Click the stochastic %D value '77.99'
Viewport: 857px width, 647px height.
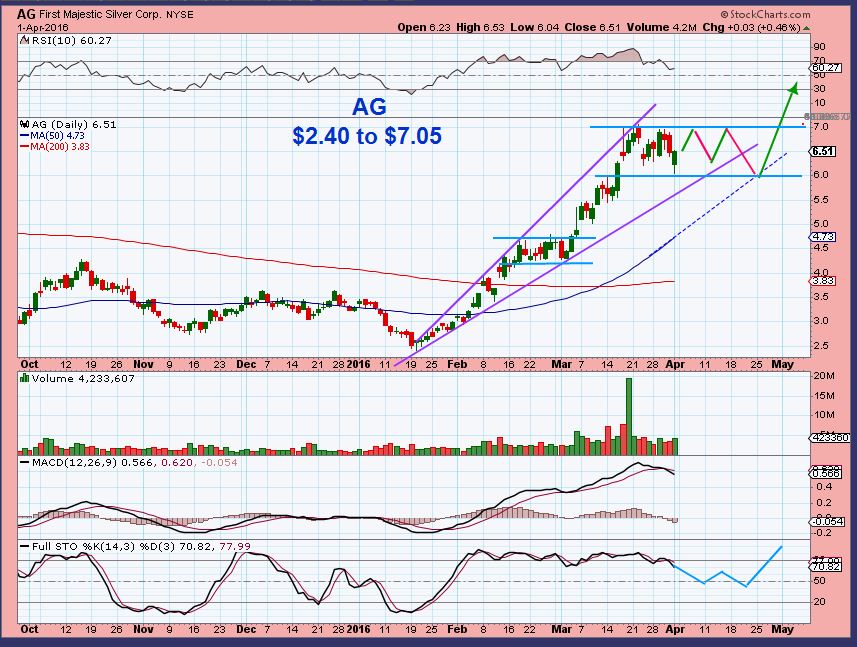(234, 546)
